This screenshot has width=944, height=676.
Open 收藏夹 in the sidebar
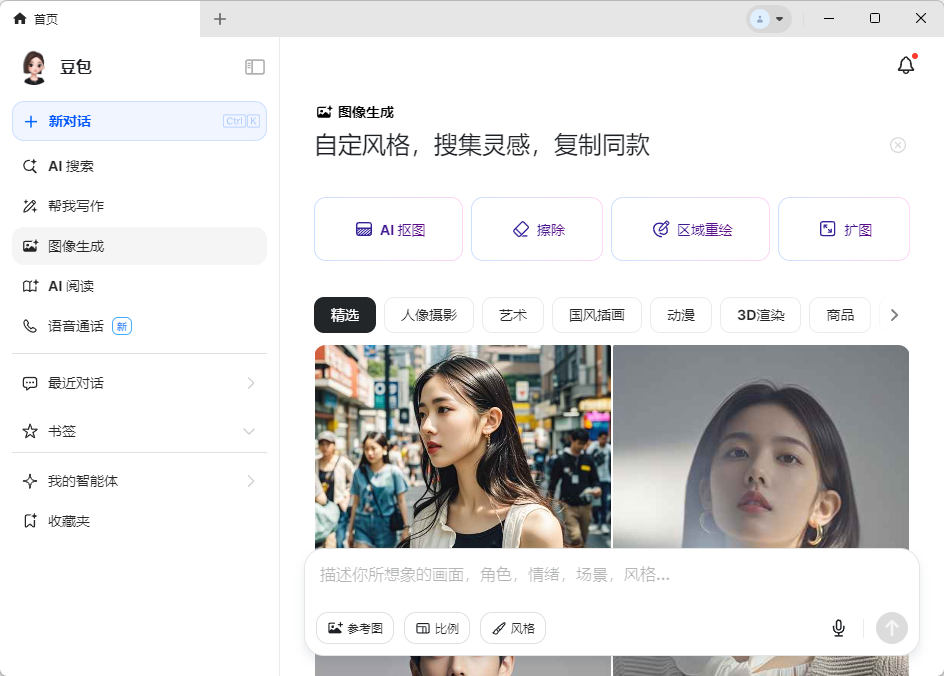(x=139, y=521)
